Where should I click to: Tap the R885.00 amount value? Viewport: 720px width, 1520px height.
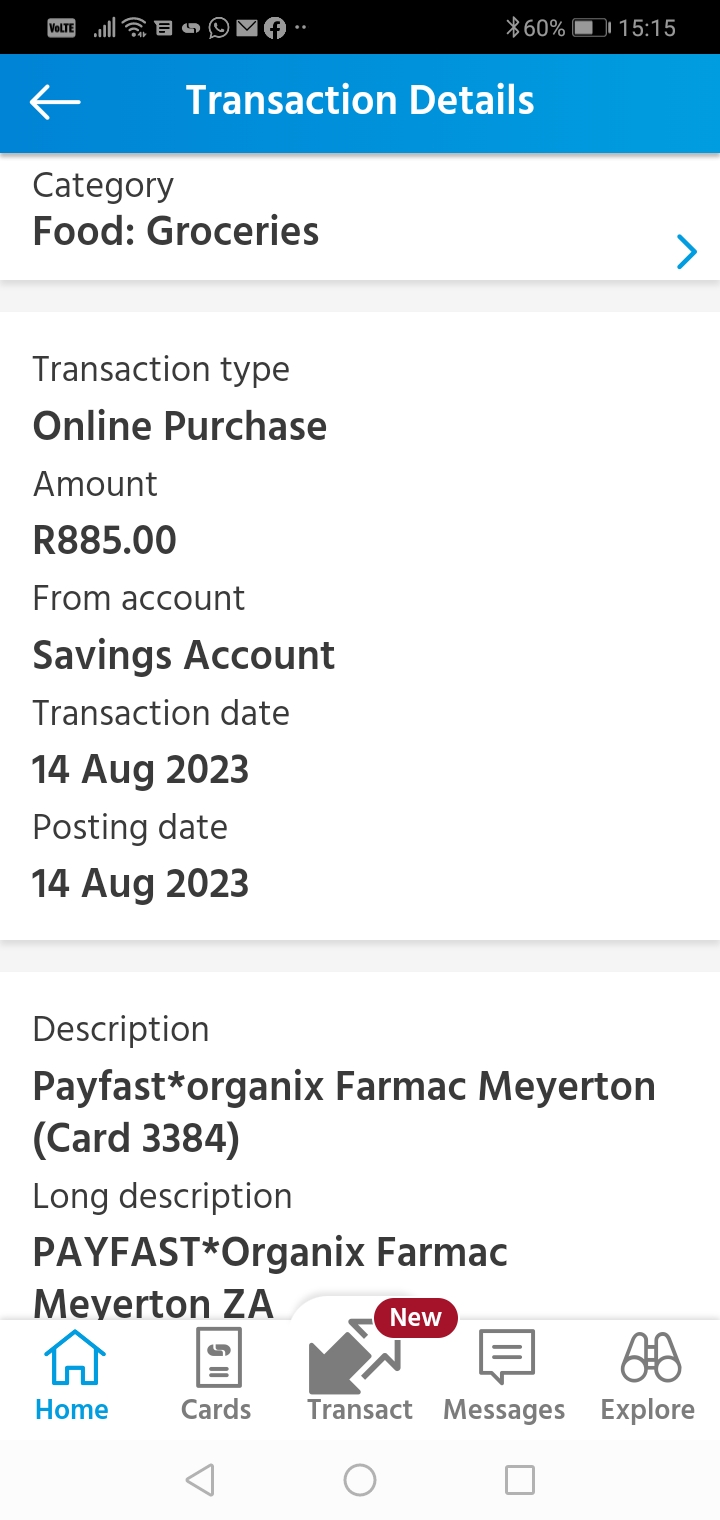point(105,541)
